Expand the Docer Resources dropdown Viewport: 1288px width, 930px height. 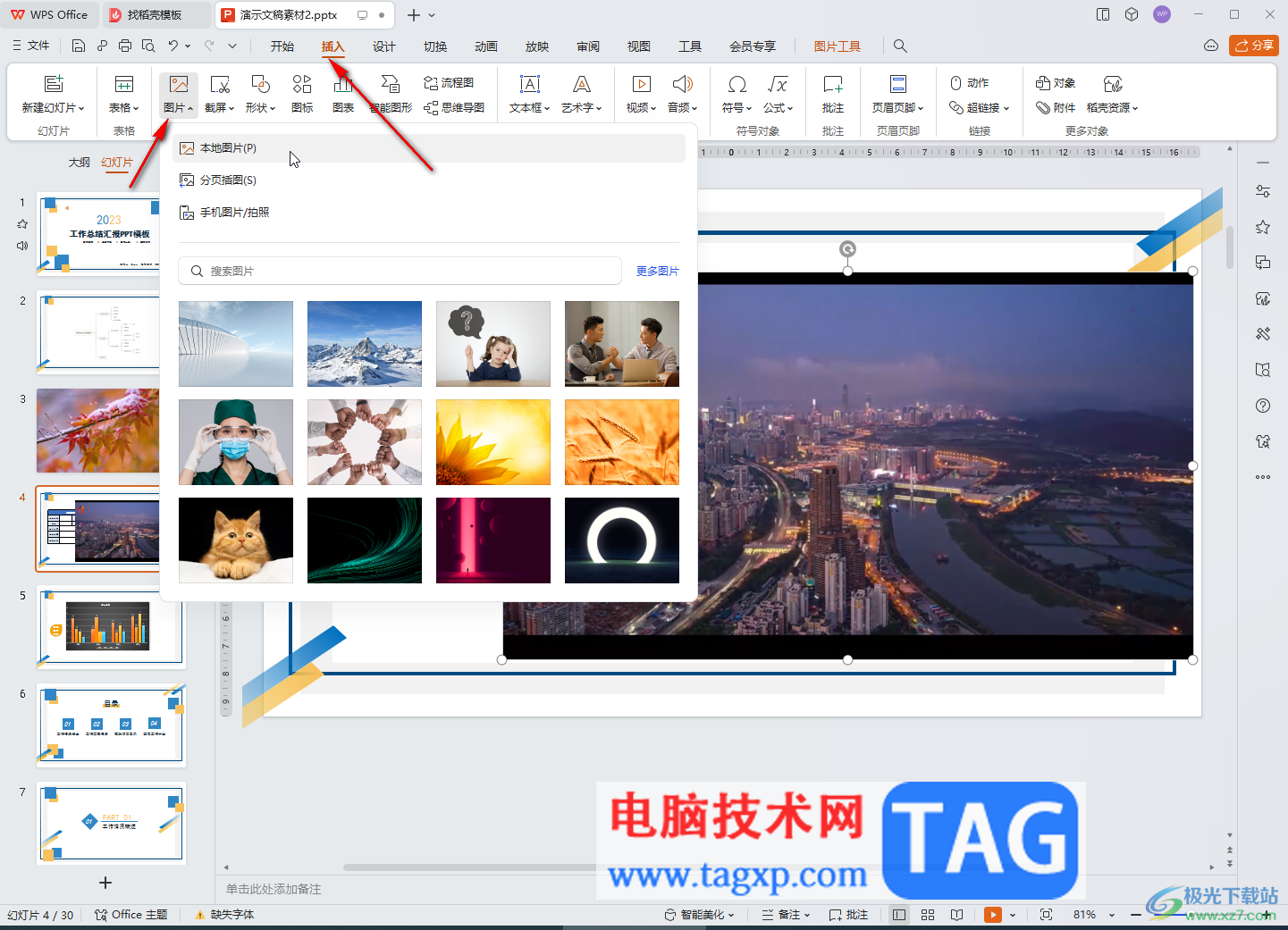point(1135,108)
